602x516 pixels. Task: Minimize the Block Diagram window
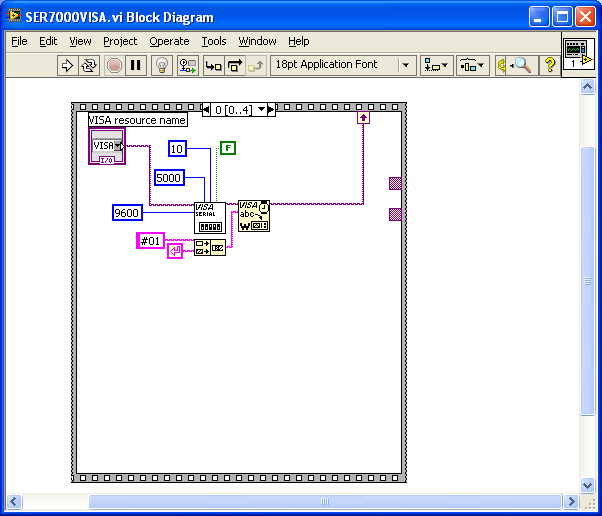coord(539,17)
